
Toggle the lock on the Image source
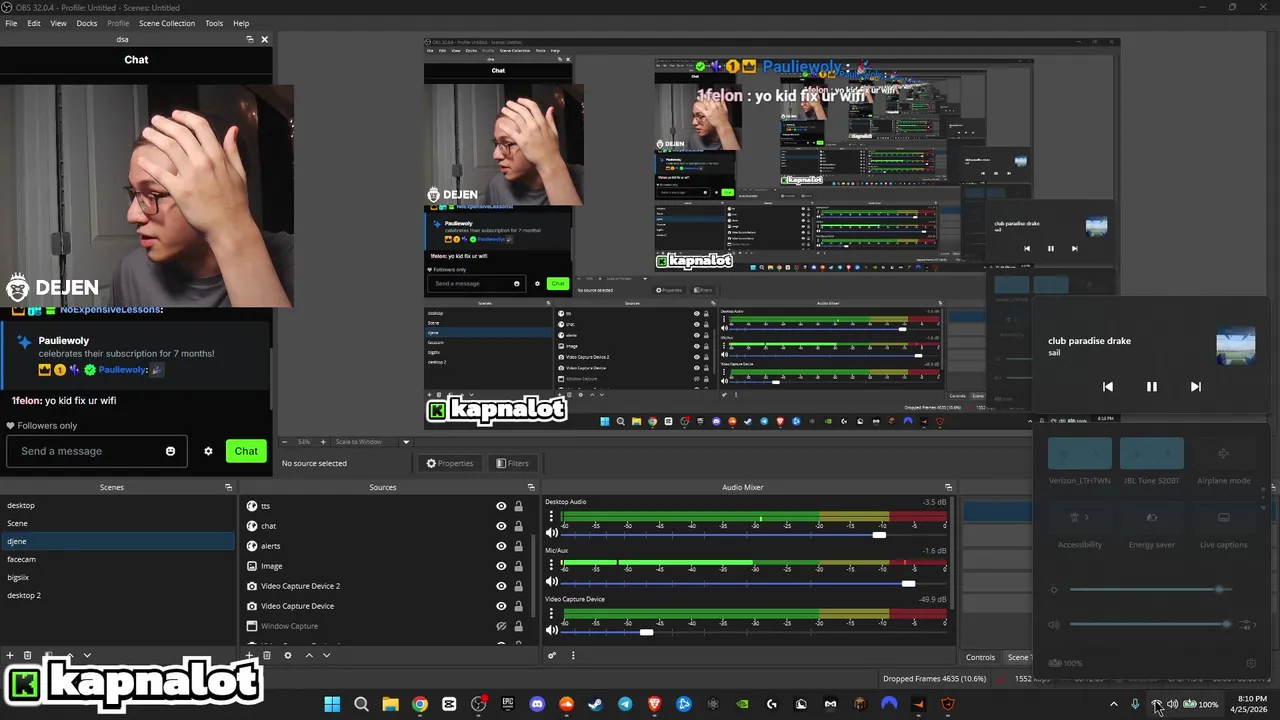click(518, 566)
